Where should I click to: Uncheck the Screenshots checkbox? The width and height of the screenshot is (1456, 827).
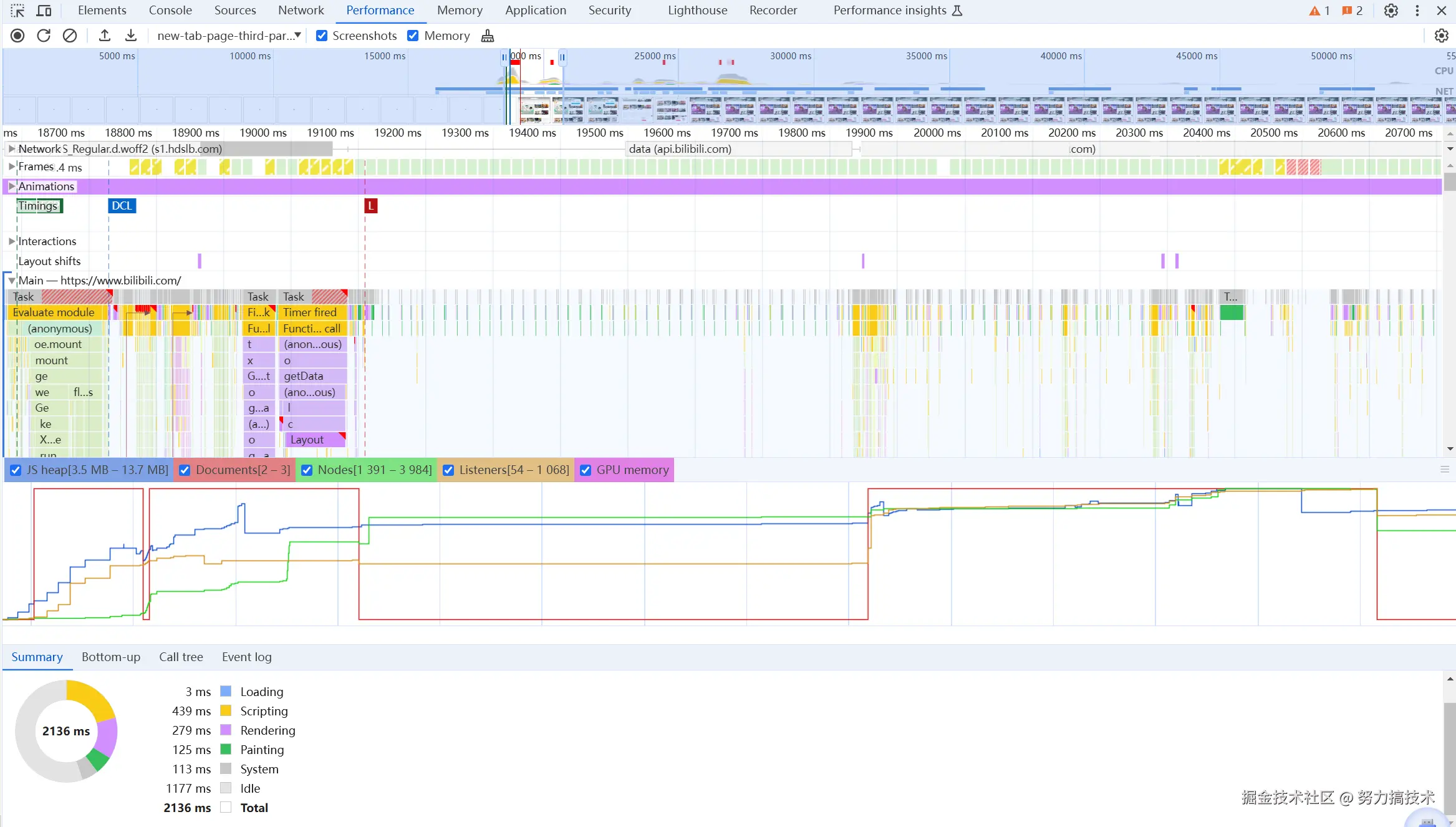322,36
